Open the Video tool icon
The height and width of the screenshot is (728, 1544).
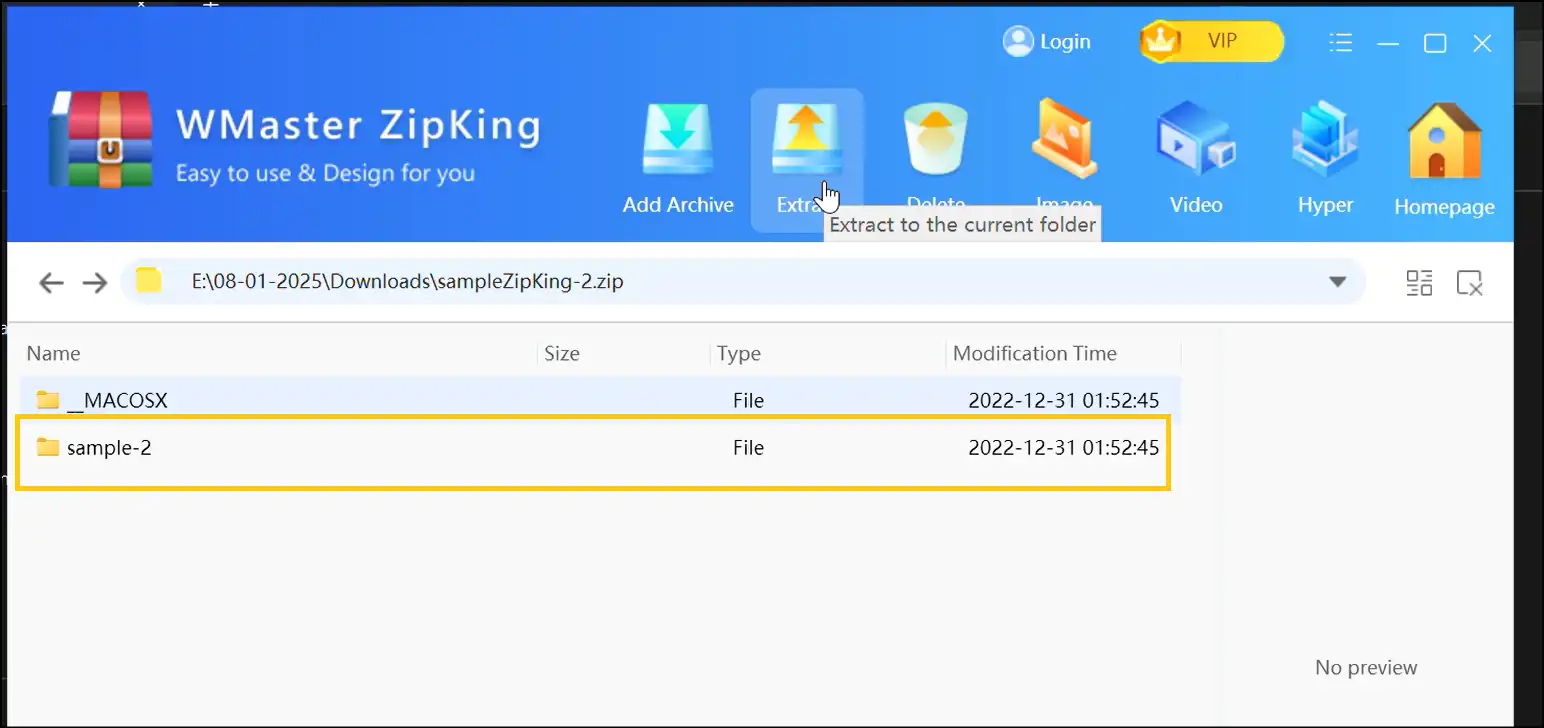point(1196,138)
